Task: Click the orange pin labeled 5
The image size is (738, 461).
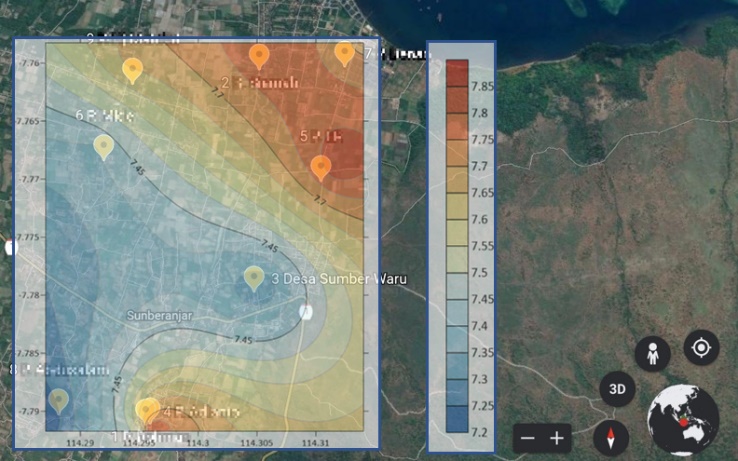Action: pyautogui.click(x=320, y=166)
